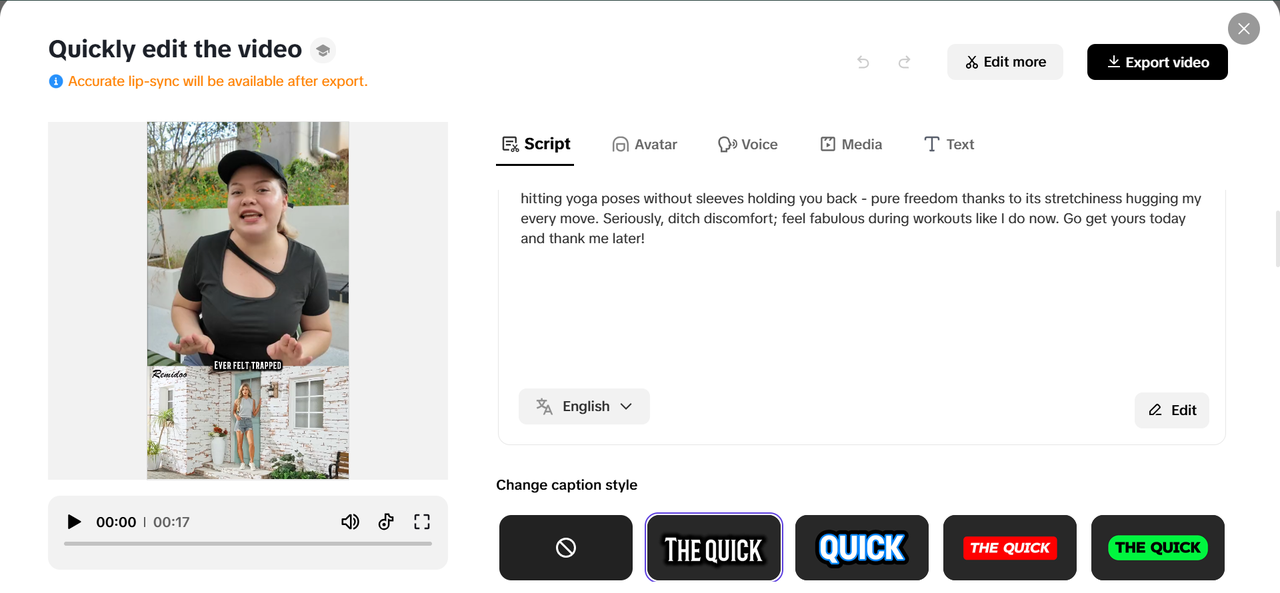
Task: Click the TikTok icon in player
Action: click(386, 522)
